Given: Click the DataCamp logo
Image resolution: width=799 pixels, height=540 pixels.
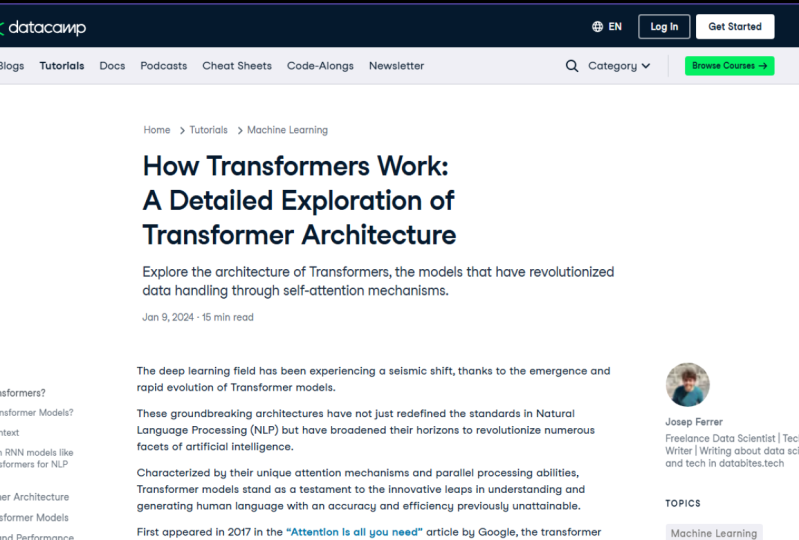Looking at the screenshot, I should click(x=43, y=28).
